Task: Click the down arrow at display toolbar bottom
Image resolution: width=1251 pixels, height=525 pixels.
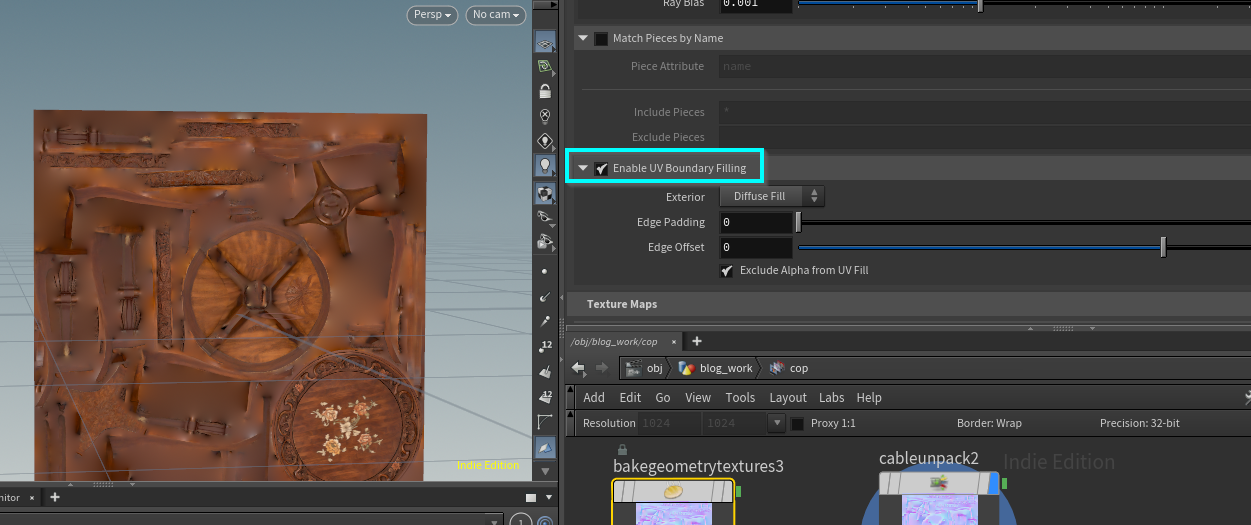Action: [545, 470]
